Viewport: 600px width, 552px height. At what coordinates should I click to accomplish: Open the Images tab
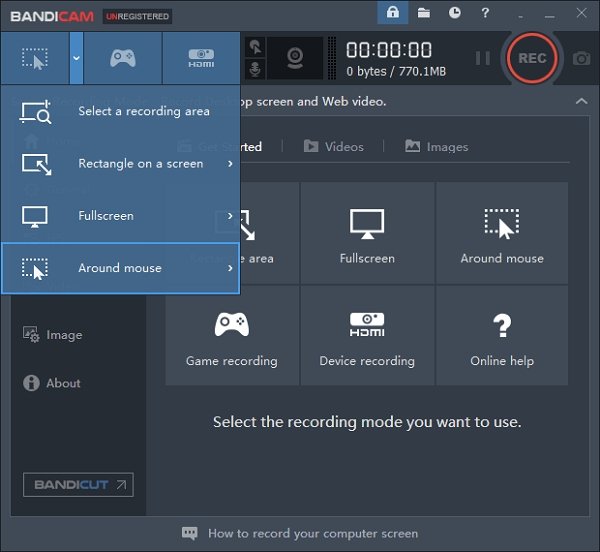click(437, 147)
